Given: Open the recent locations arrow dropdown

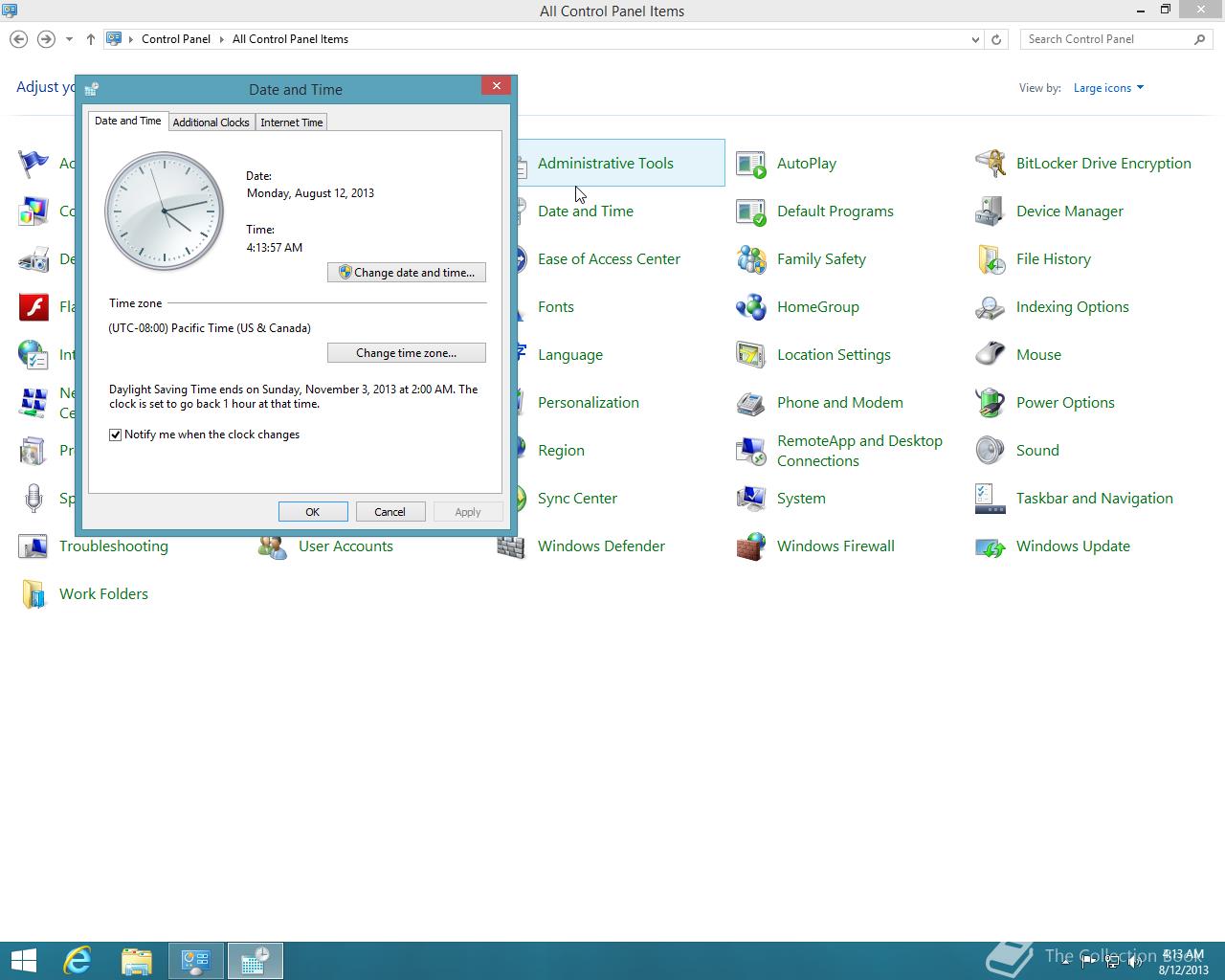Looking at the screenshot, I should pyautogui.click(x=69, y=39).
